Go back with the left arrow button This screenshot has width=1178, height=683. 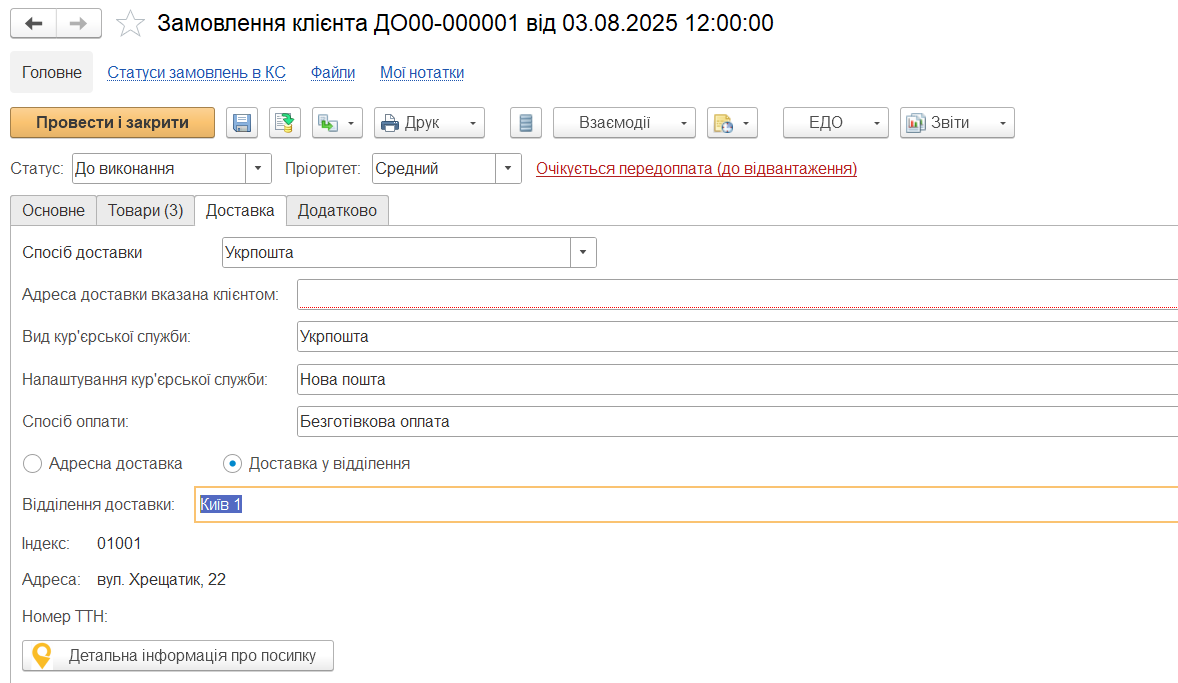click(33, 23)
